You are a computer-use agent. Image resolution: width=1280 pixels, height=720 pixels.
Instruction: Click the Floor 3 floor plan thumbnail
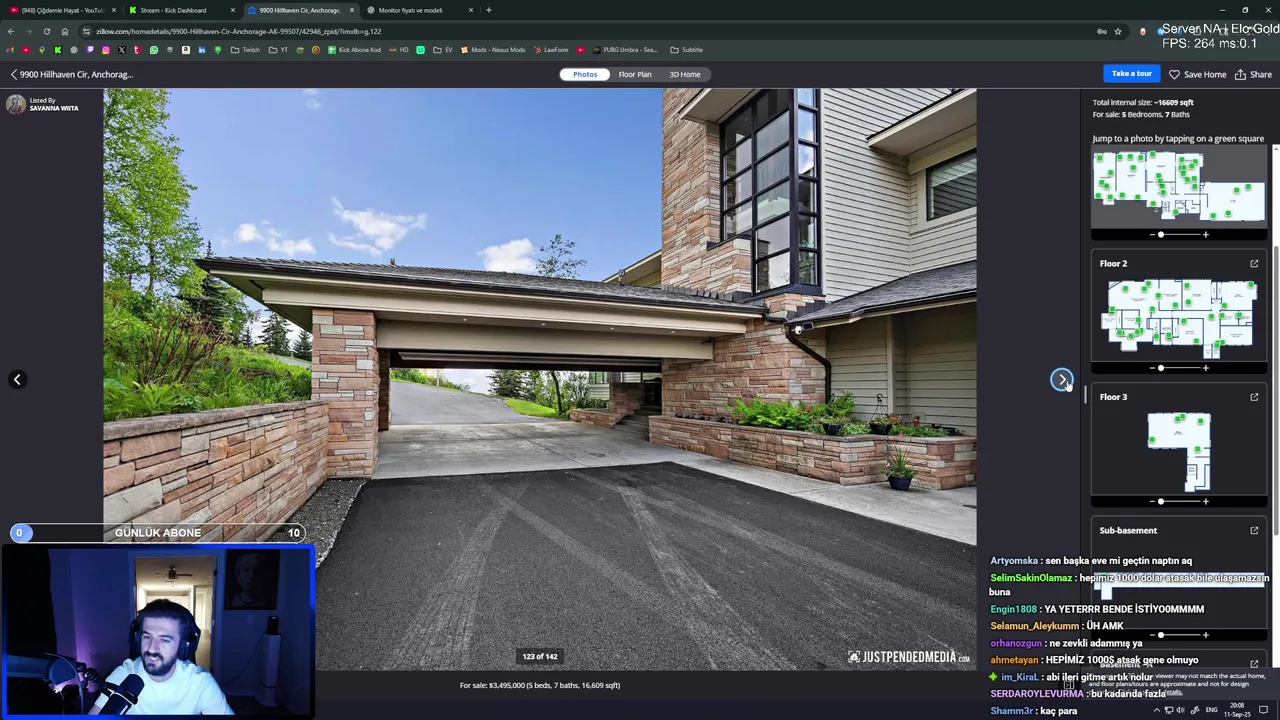pyautogui.click(x=1179, y=452)
